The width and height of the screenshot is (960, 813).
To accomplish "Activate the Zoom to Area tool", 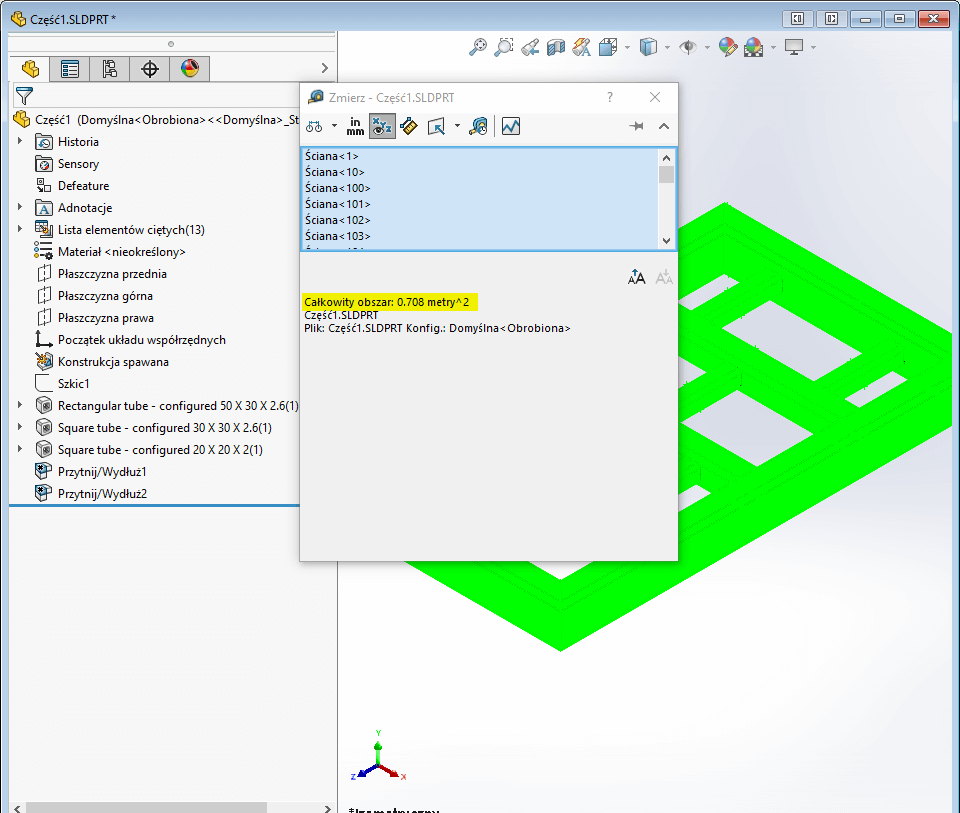I will (502, 47).
